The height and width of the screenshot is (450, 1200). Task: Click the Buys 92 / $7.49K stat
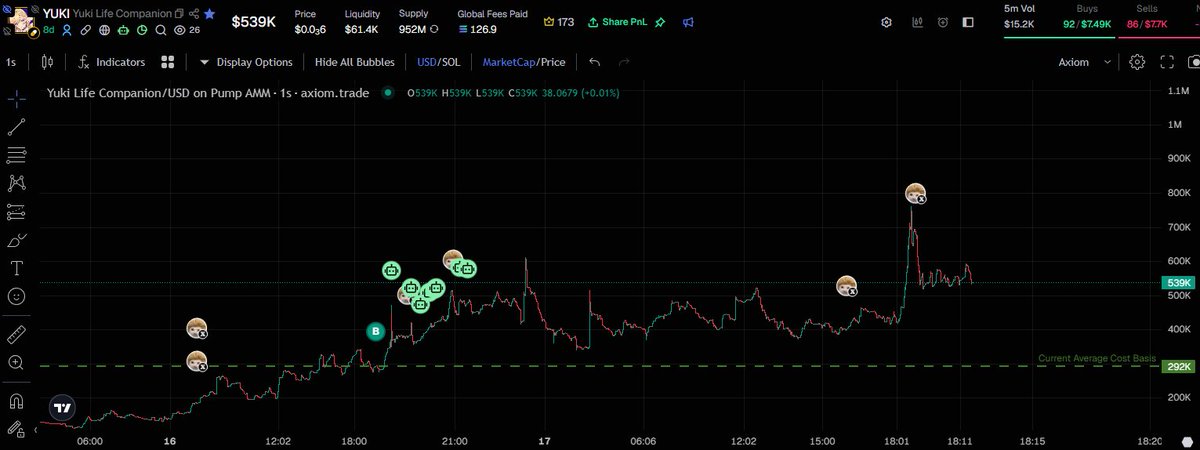1086,16
